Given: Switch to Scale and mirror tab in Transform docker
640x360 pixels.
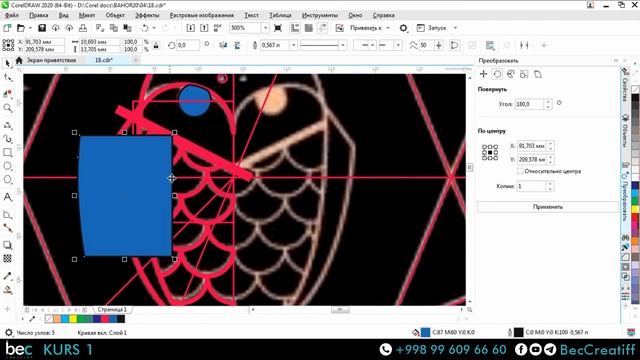Looking at the screenshot, I should click(x=511, y=74).
